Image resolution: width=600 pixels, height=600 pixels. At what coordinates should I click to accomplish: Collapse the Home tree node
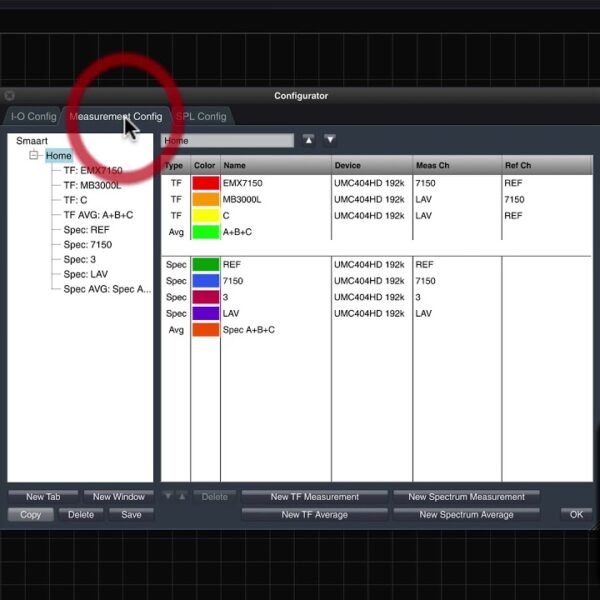33,156
